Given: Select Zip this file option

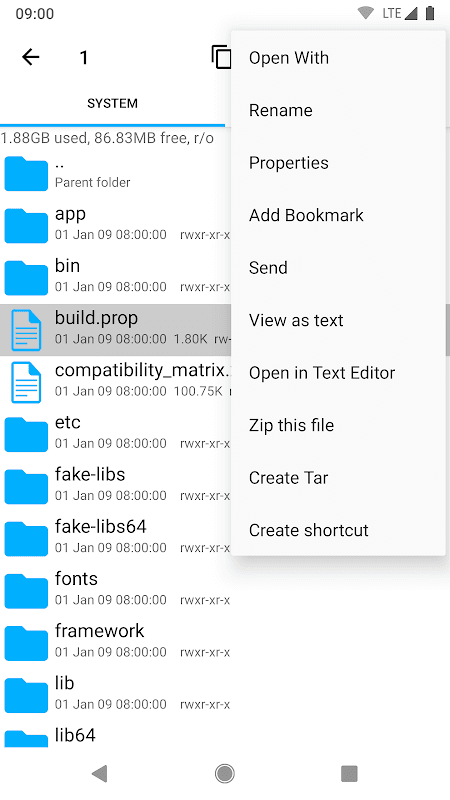Looking at the screenshot, I should click(x=338, y=426).
